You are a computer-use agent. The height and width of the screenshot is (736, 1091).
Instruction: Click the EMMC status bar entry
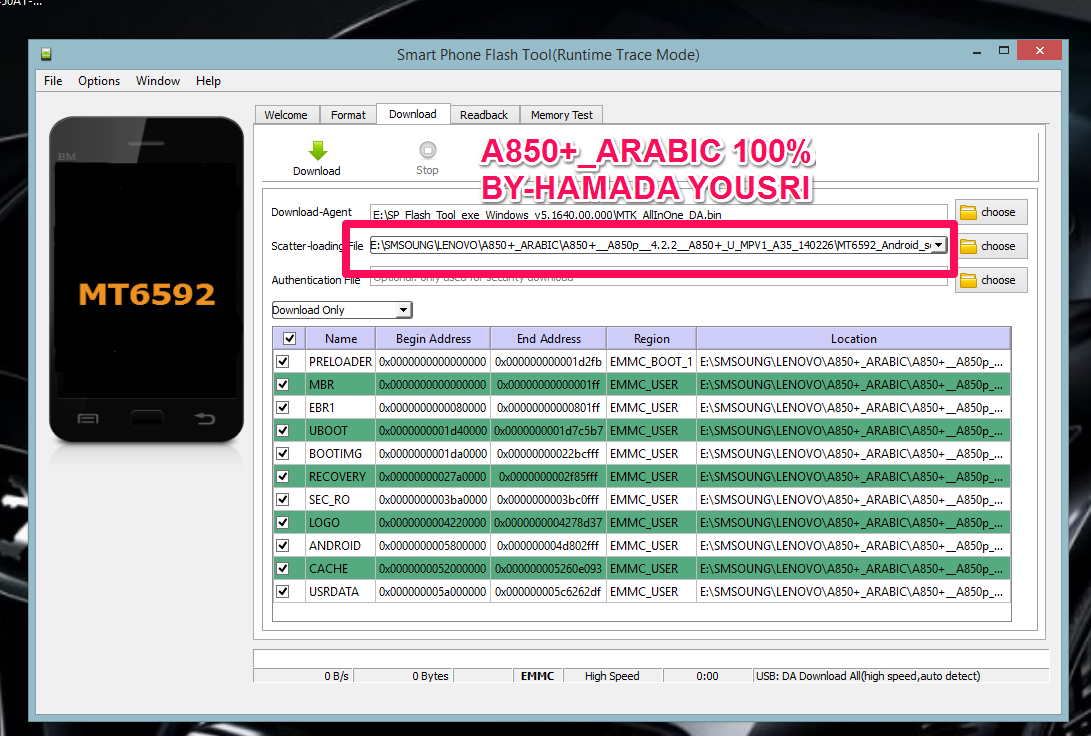[x=537, y=675]
